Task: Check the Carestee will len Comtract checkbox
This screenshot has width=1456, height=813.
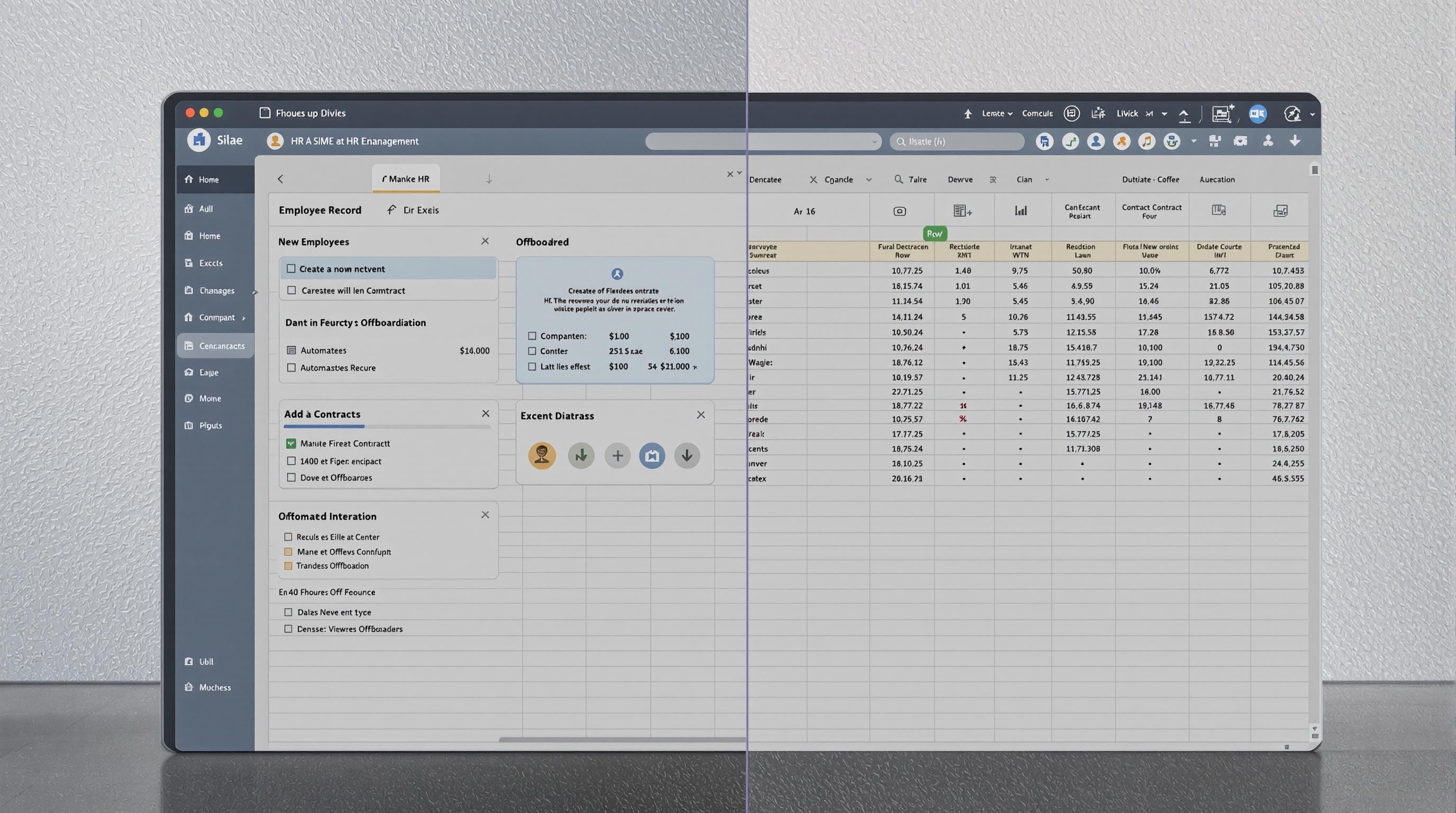Action: pos(292,290)
